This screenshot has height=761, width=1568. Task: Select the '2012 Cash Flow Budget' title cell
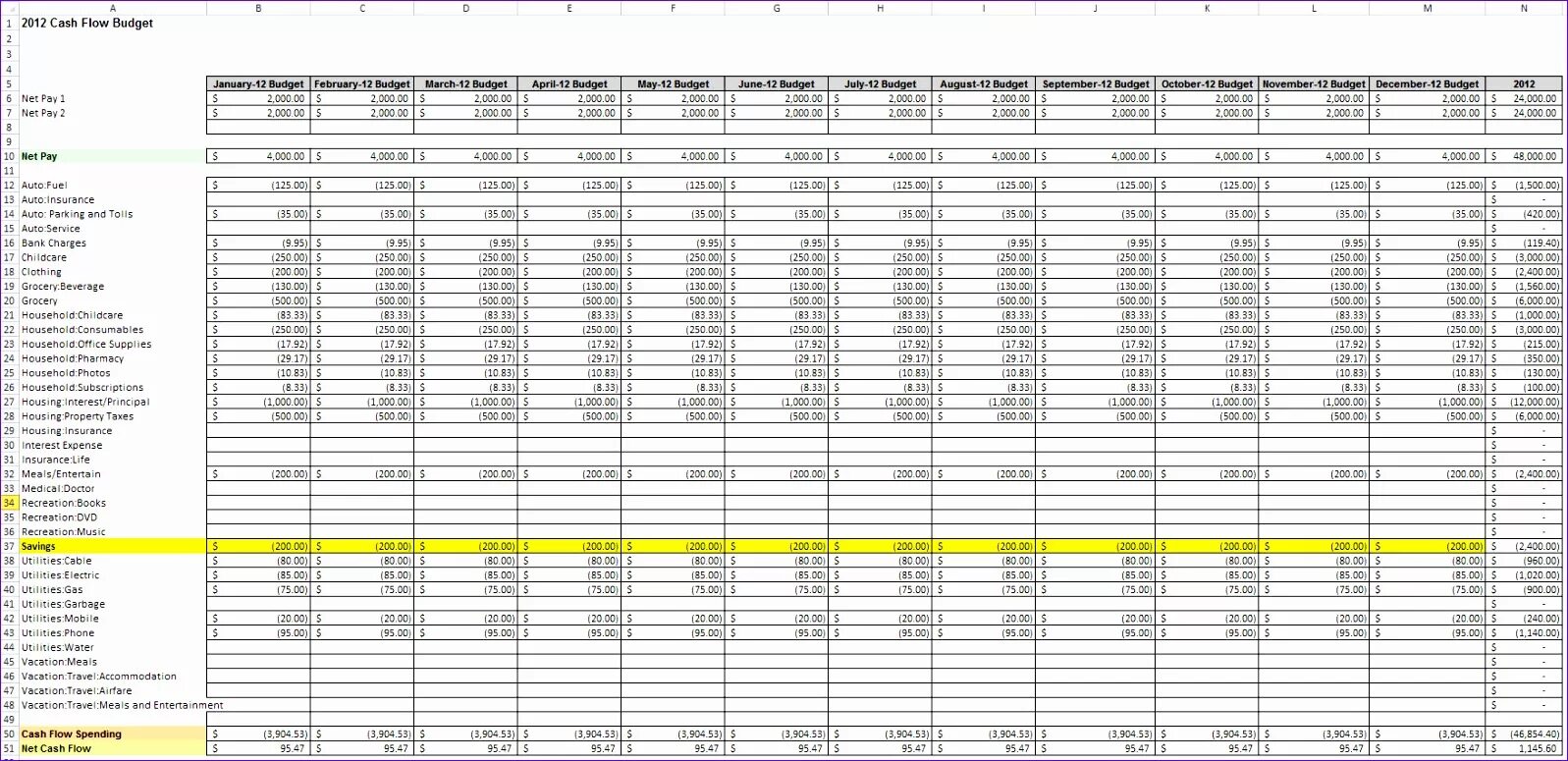87,23
